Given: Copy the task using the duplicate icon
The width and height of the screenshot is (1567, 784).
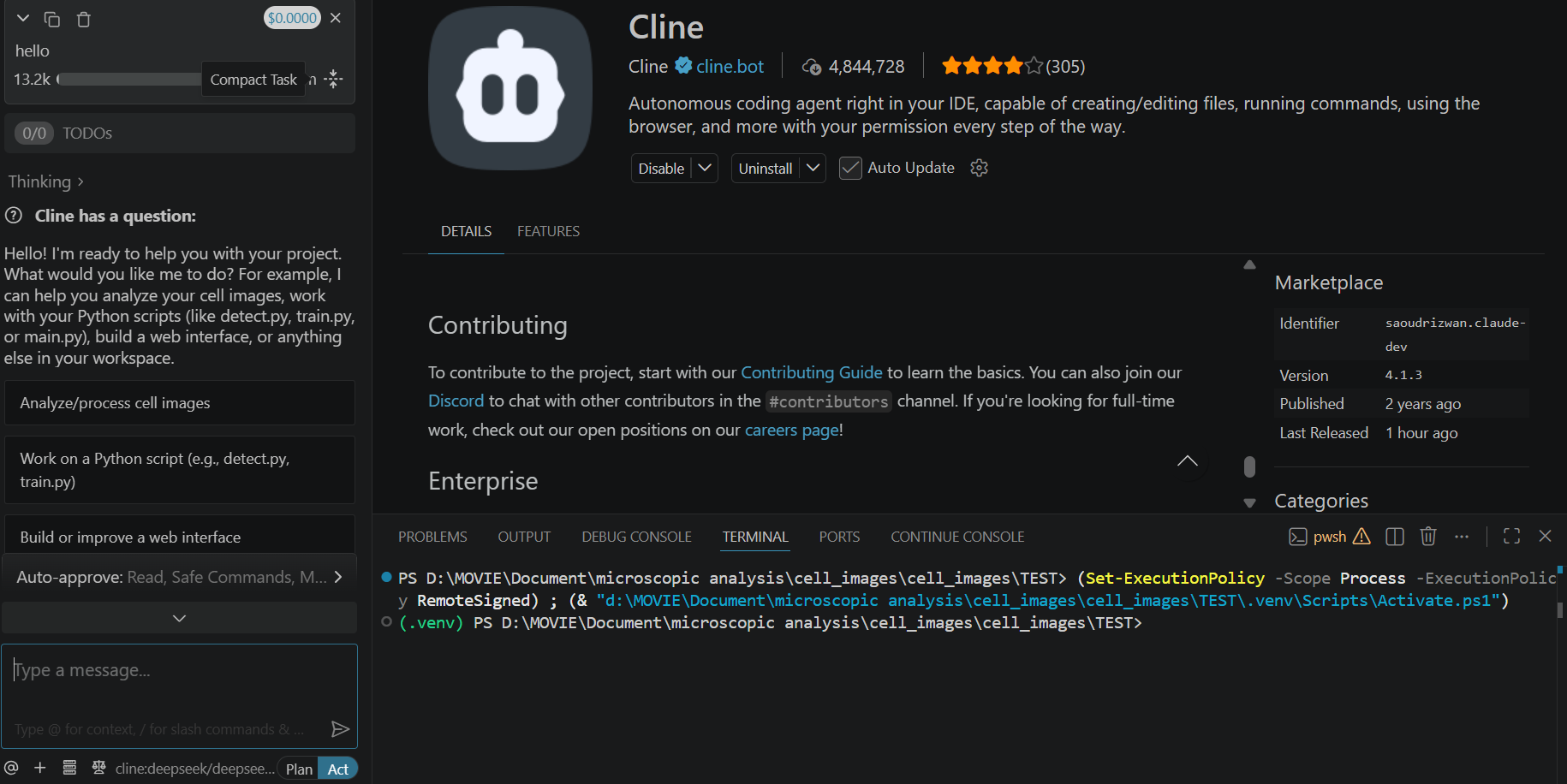Looking at the screenshot, I should point(52,19).
